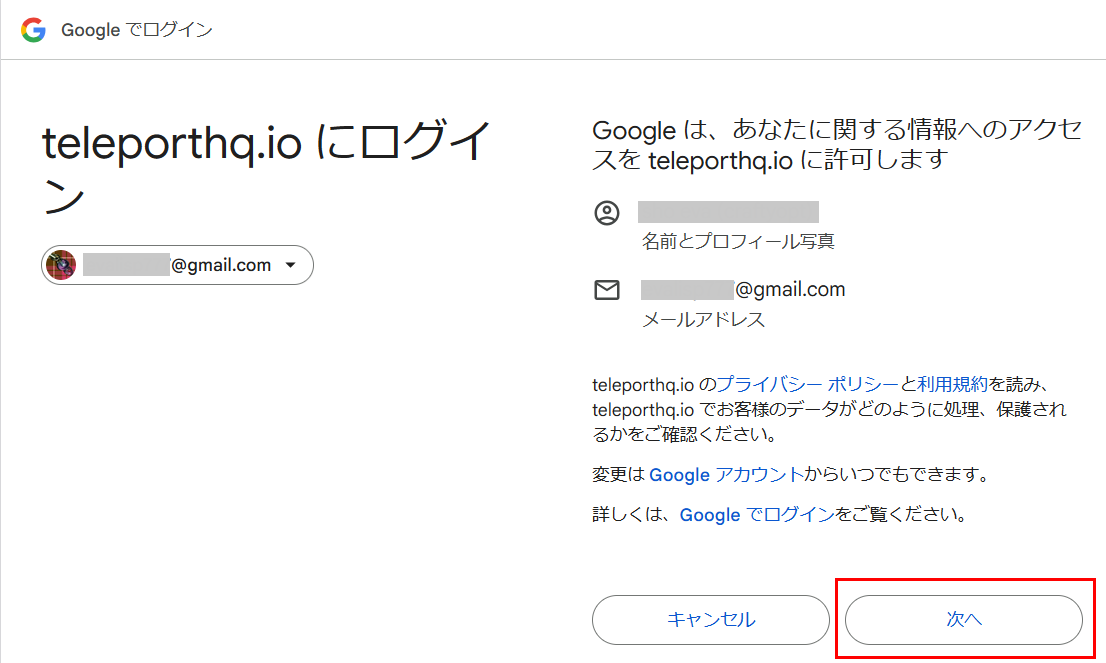Image resolution: width=1106 pixels, height=663 pixels.
Task: Click the person profile icon beside the name
Action: tap(607, 211)
